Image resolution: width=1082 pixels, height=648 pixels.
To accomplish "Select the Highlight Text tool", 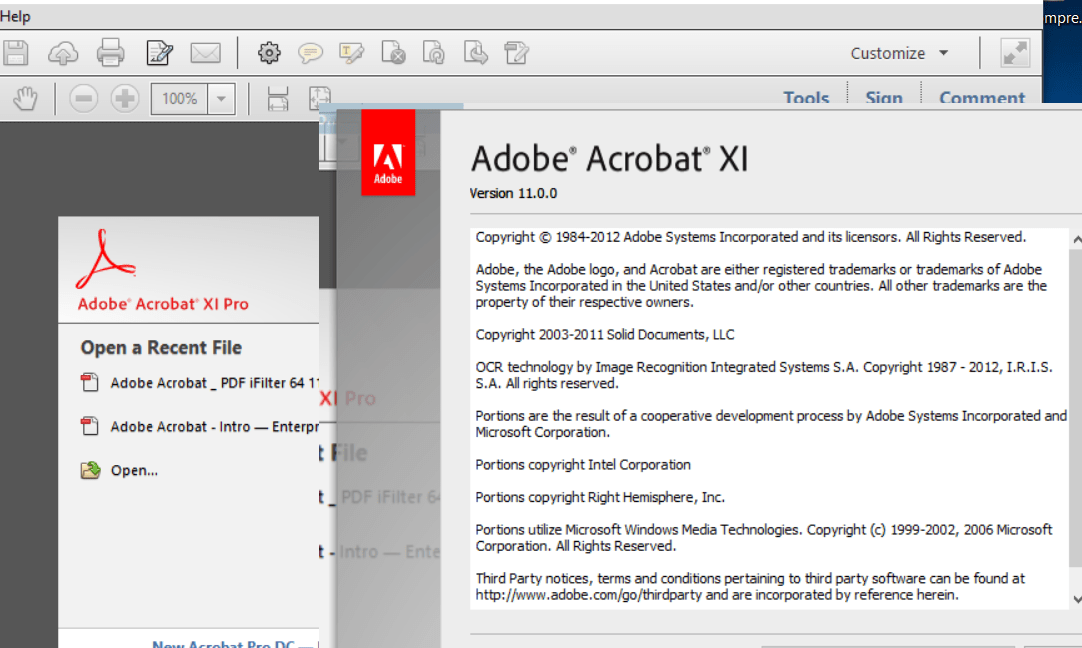I will (x=351, y=52).
